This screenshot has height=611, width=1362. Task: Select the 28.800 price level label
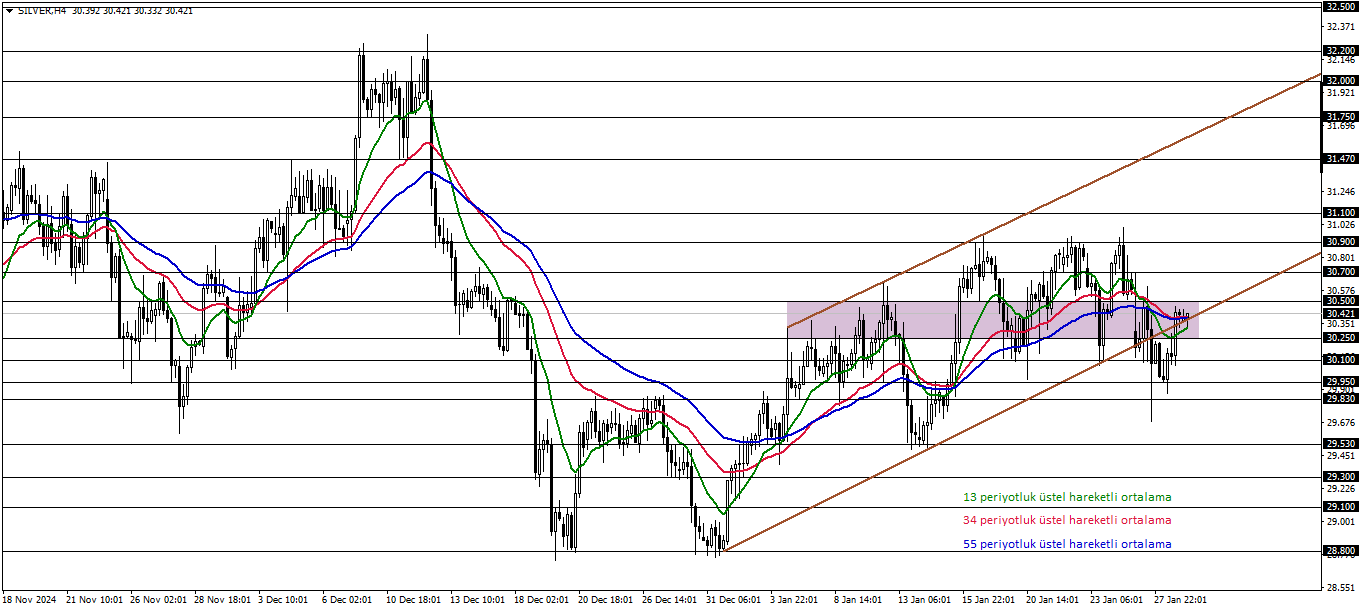[x=1340, y=551]
